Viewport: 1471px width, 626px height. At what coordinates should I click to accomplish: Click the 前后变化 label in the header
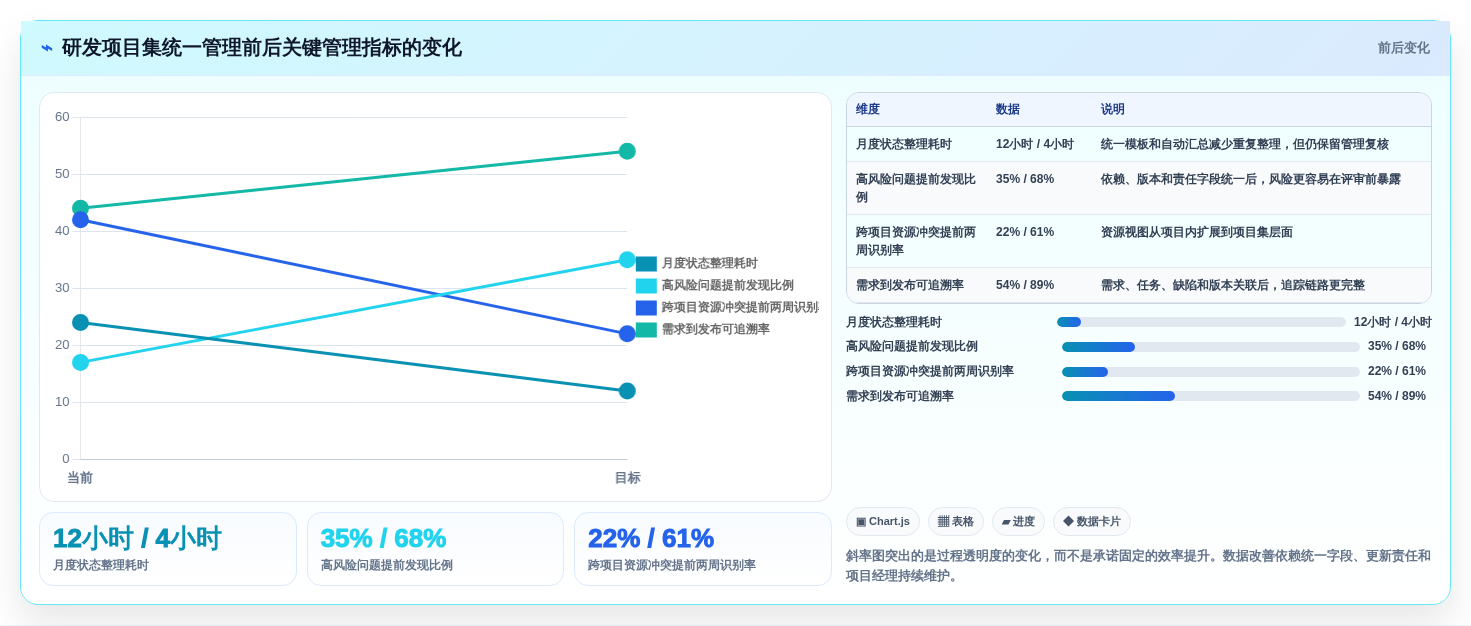1403,48
